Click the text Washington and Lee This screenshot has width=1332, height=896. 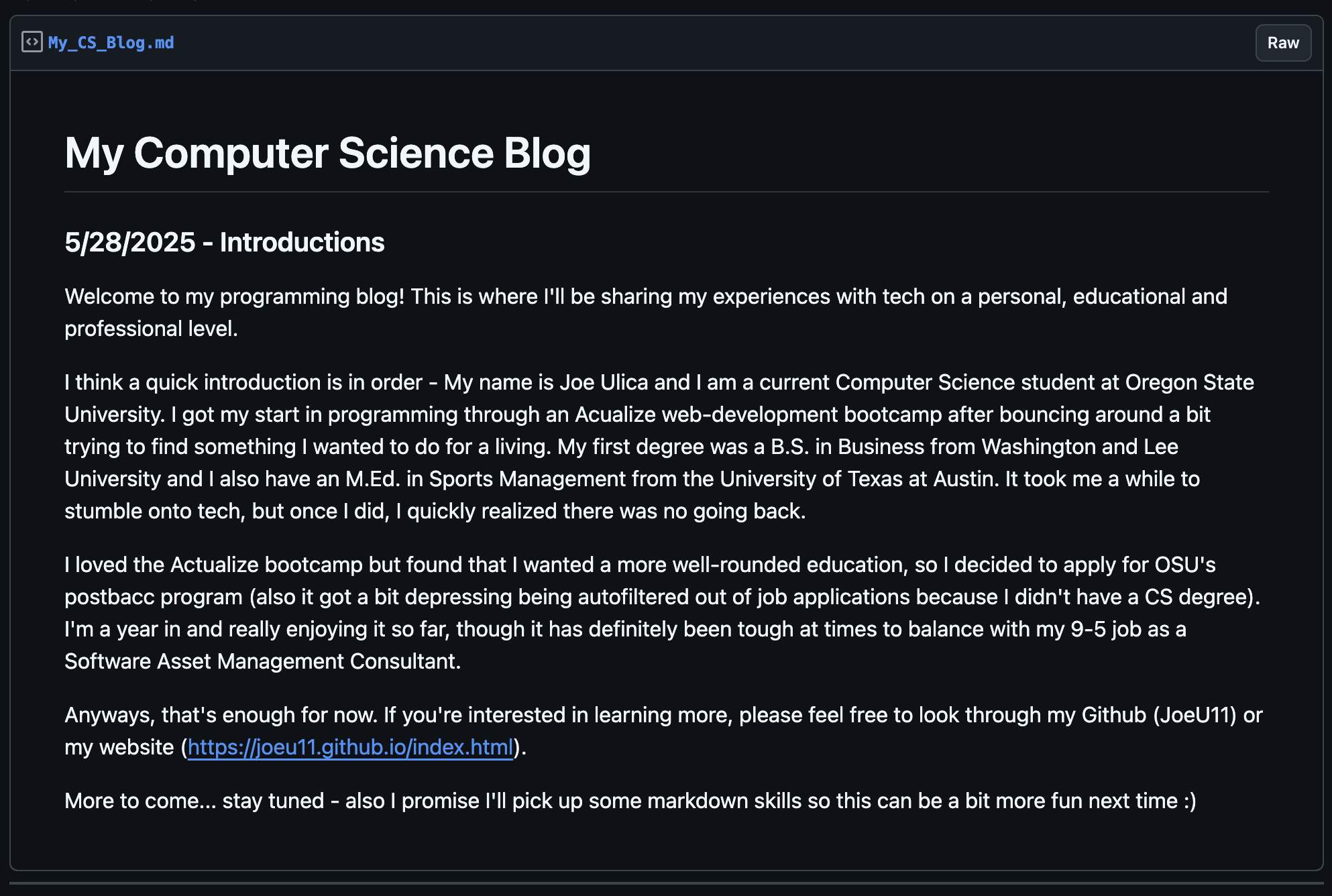(1080, 447)
